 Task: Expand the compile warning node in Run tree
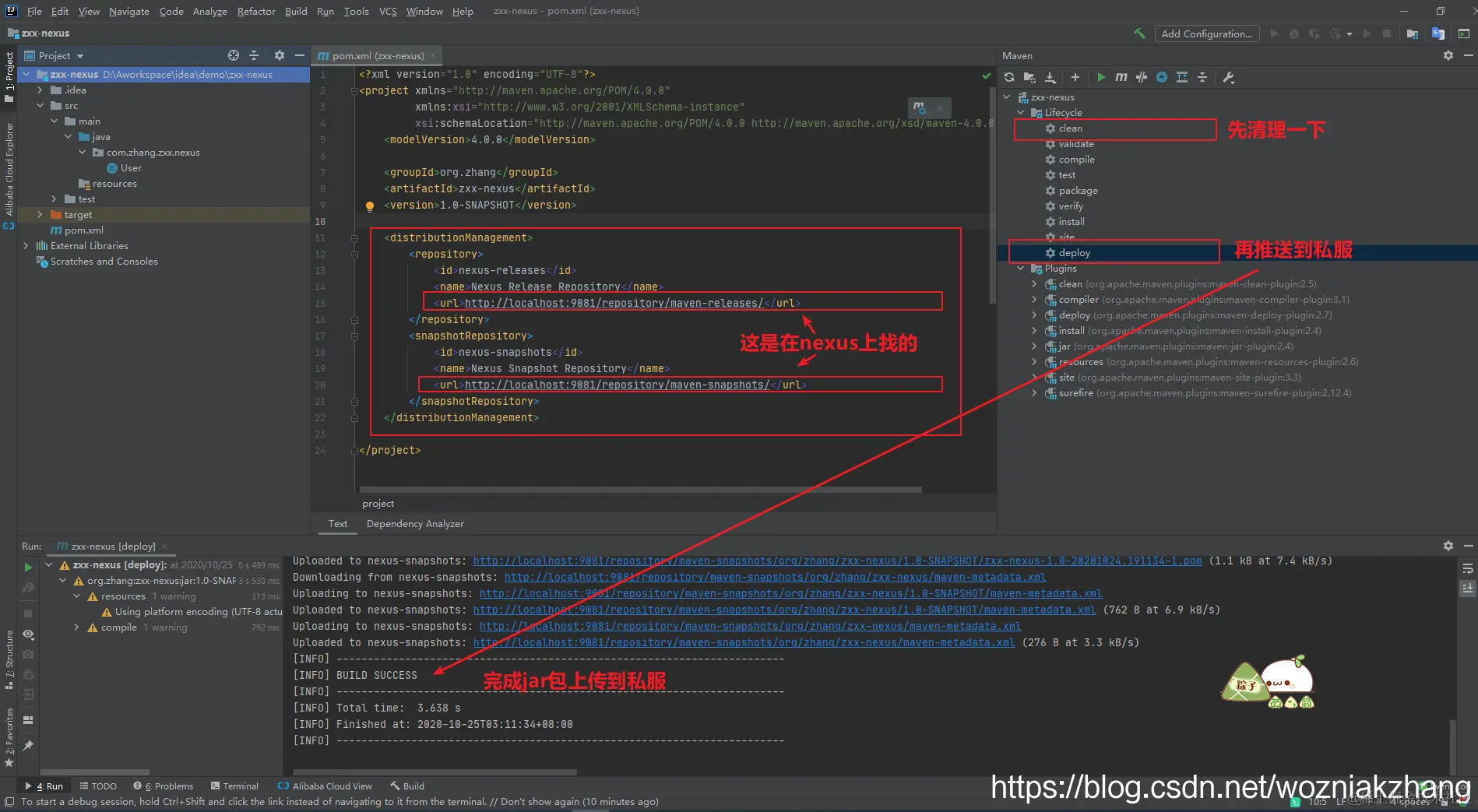point(76,627)
